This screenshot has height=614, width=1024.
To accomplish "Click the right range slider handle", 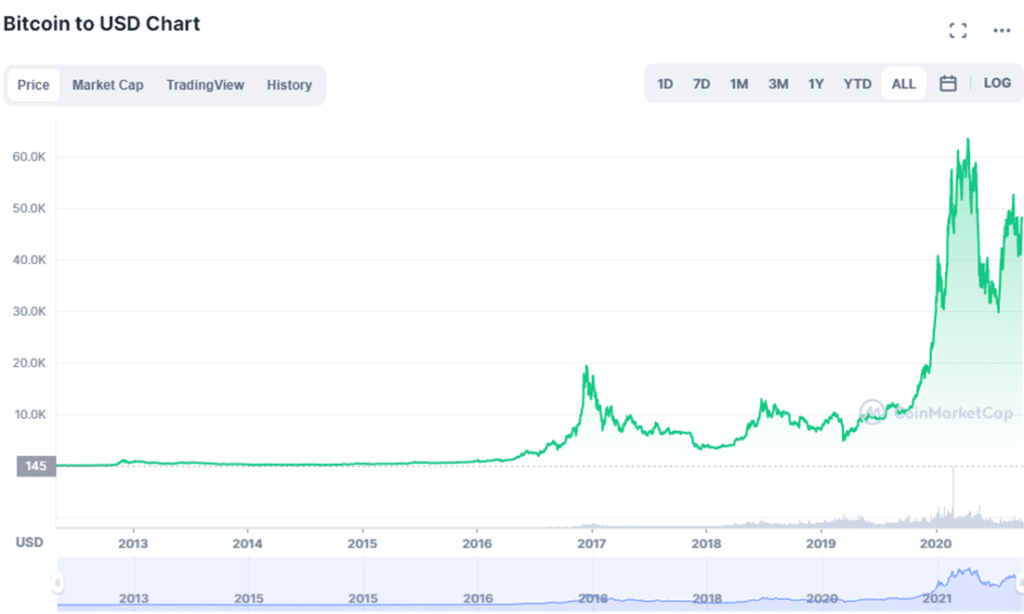I will (1018, 582).
